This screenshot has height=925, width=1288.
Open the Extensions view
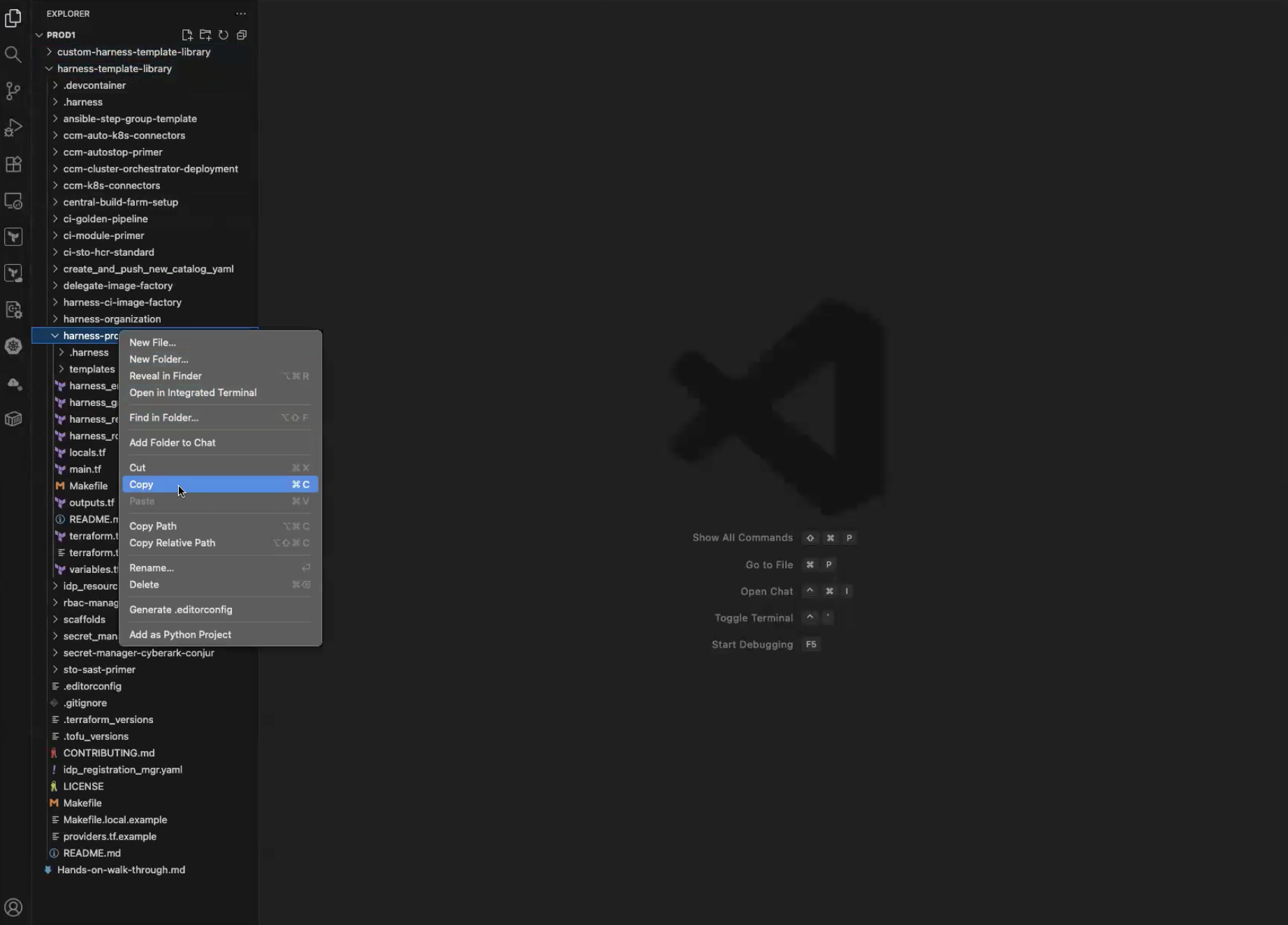click(x=13, y=164)
